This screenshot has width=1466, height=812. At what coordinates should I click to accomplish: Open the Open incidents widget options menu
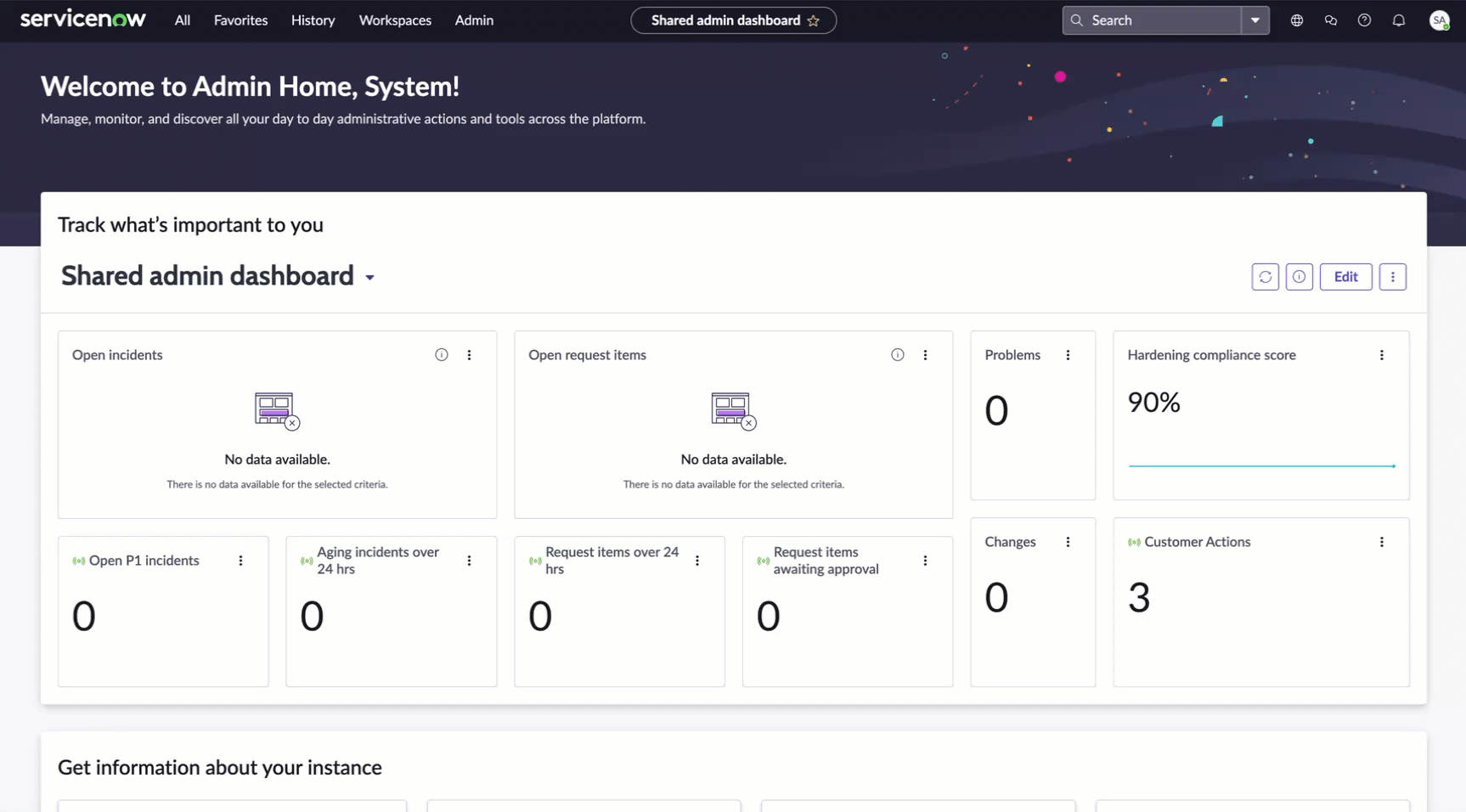click(x=470, y=355)
